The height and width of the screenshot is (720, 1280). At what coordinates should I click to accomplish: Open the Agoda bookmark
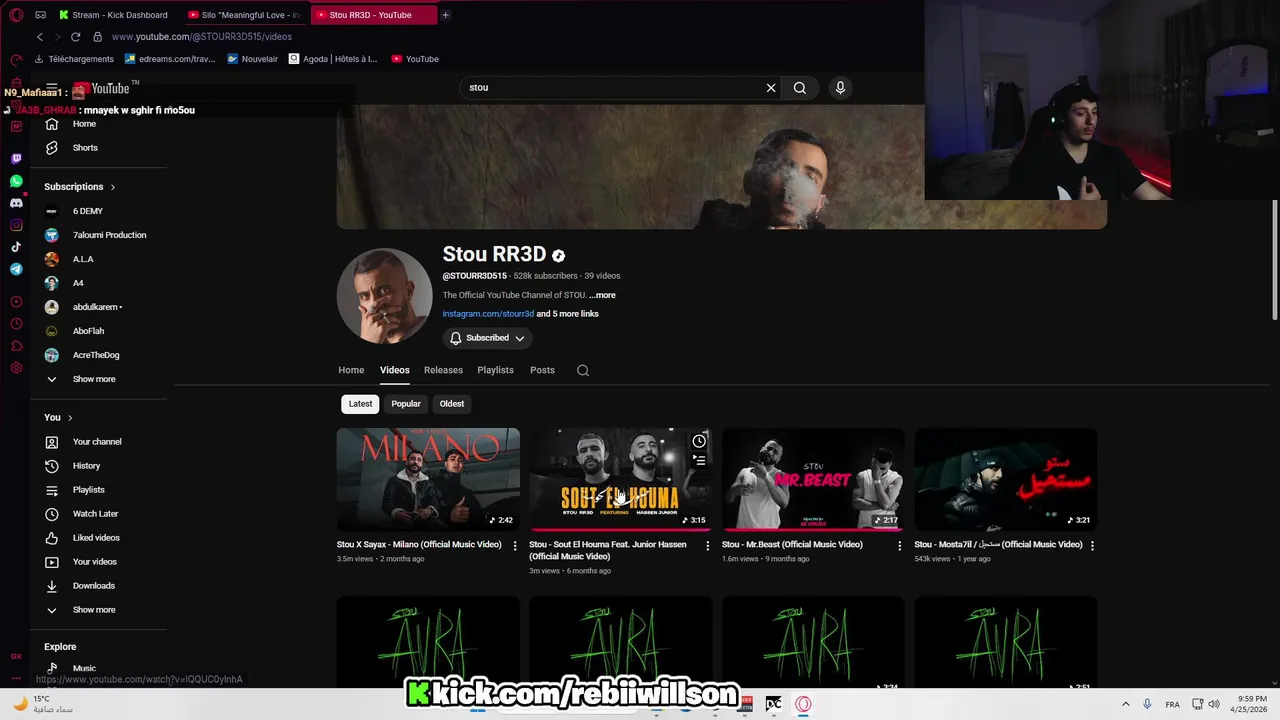(x=333, y=59)
